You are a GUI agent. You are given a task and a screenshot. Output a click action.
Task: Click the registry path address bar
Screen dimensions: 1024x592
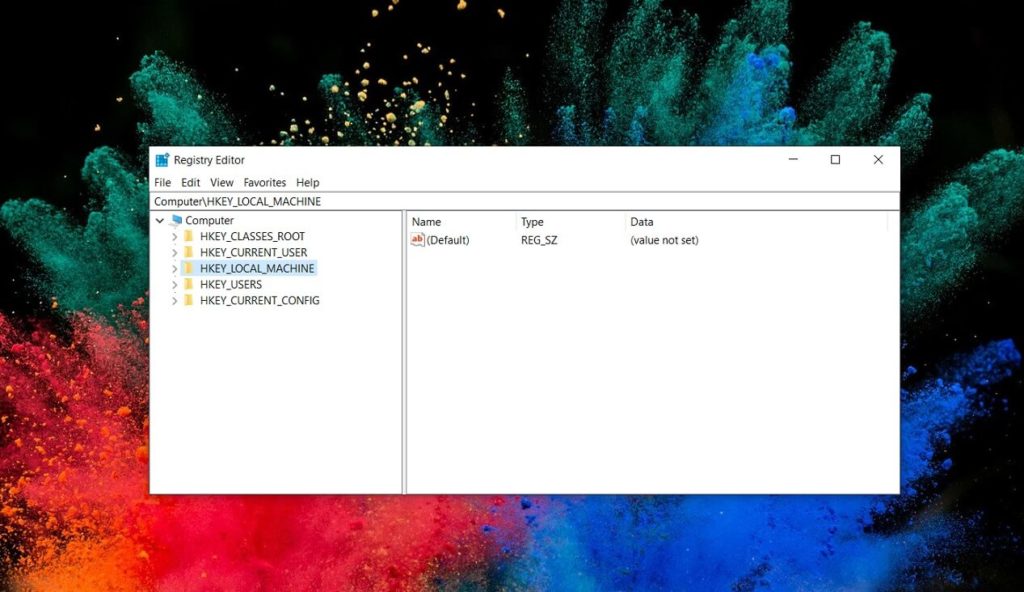point(524,201)
